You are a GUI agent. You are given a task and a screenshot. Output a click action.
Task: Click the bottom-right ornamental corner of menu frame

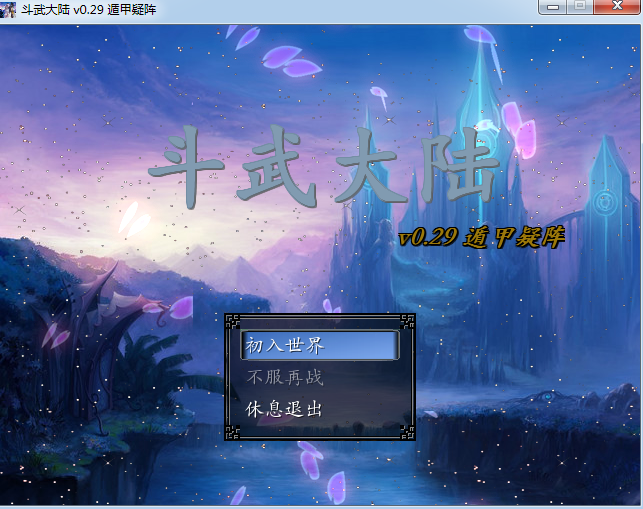pyautogui.click(x=407, y=432)
